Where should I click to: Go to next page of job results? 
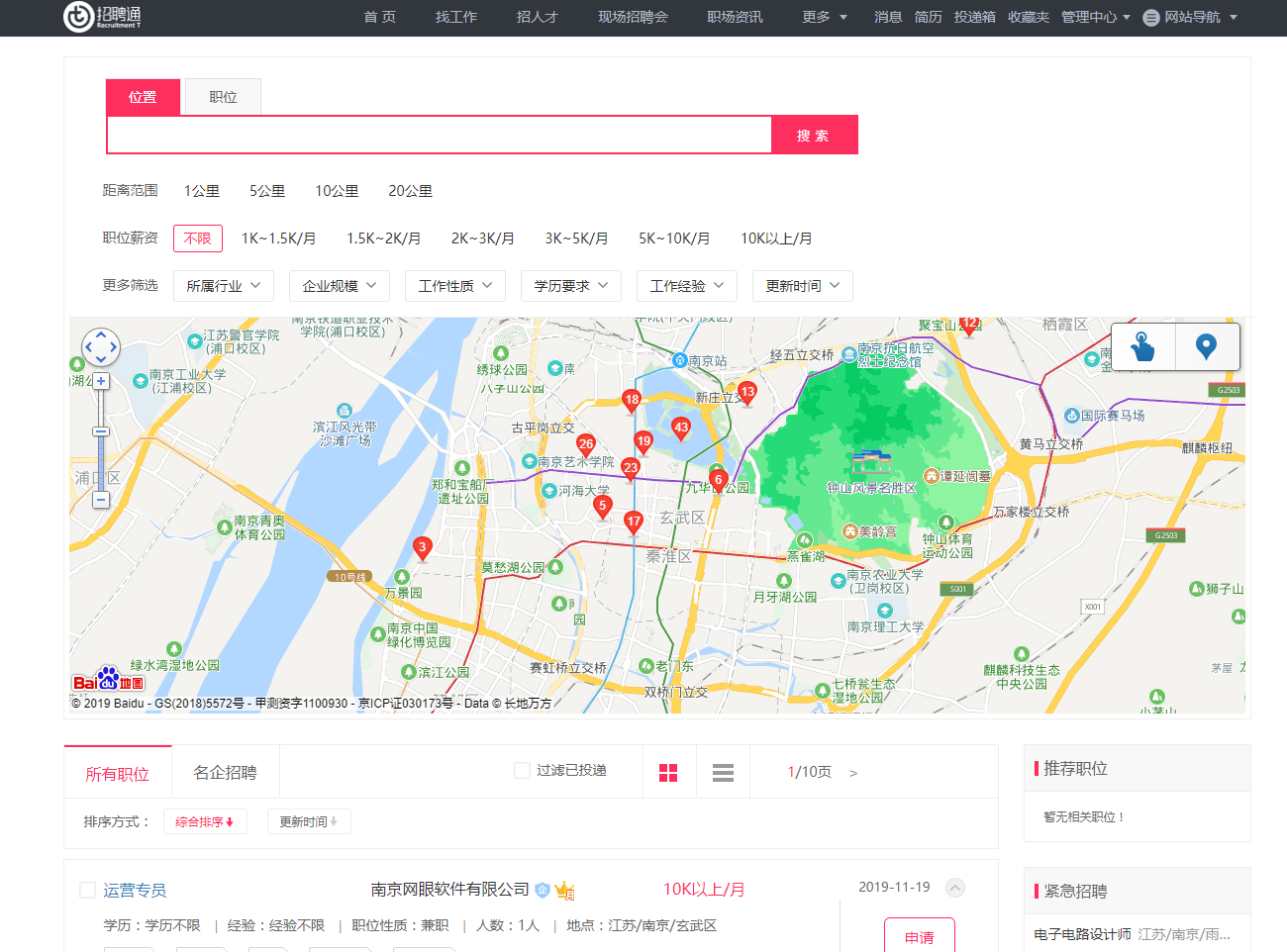[853, 773]
